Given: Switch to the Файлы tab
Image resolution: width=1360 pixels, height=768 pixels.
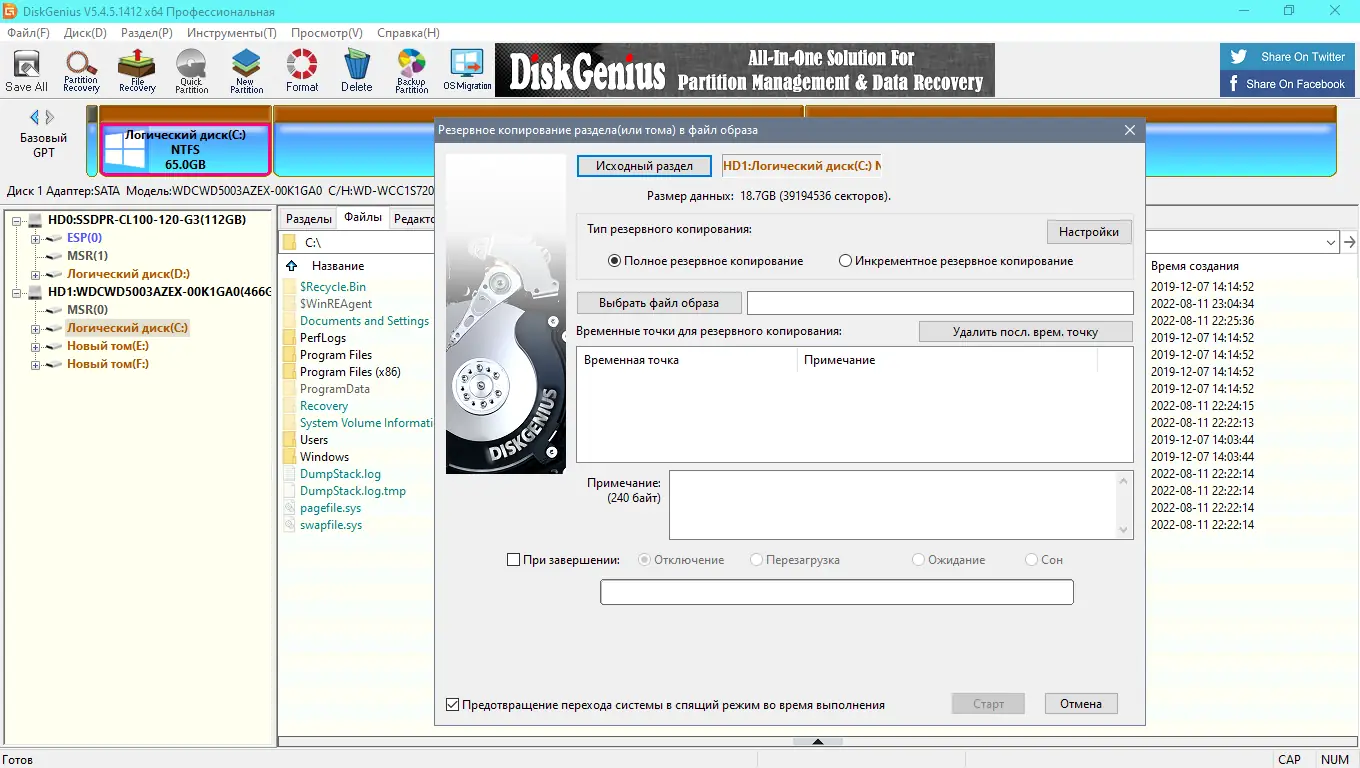Looking at the screenshot, I should coord(363,218).
